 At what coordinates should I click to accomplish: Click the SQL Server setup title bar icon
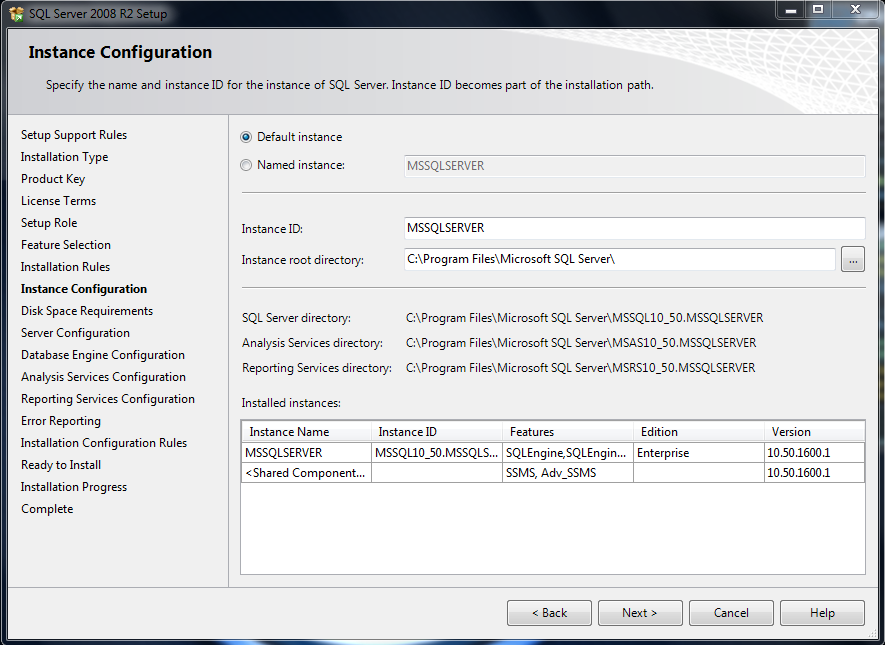[17, 14]
